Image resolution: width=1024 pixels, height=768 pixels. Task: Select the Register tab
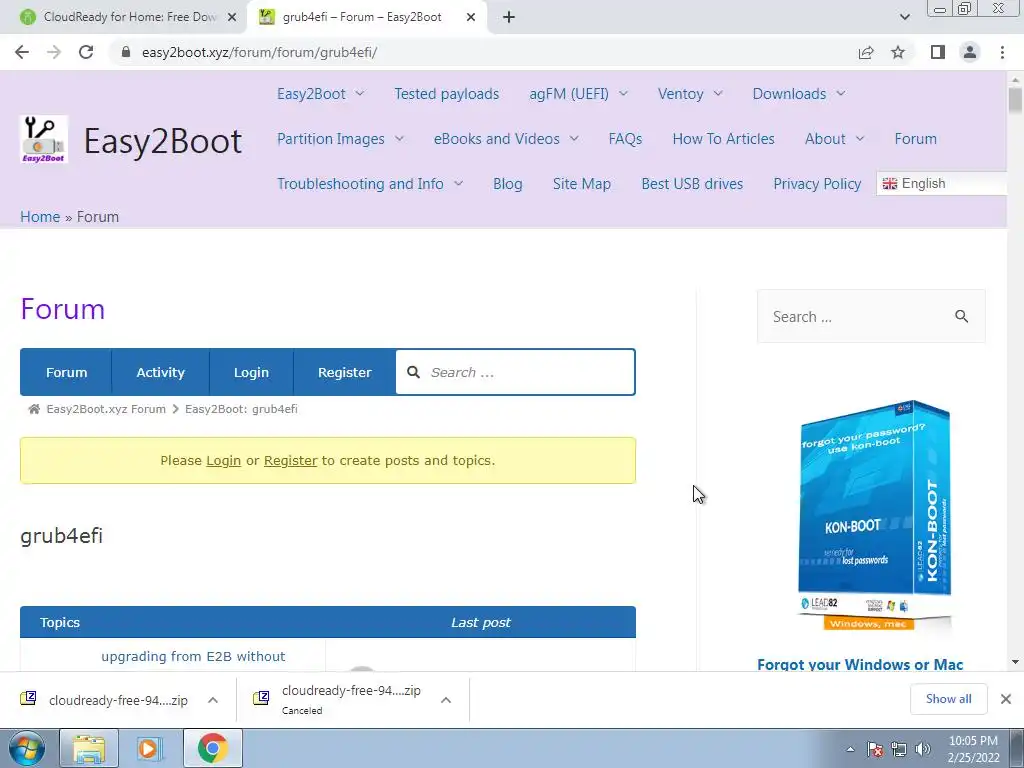pyautogui.click(x=345, y=372)
